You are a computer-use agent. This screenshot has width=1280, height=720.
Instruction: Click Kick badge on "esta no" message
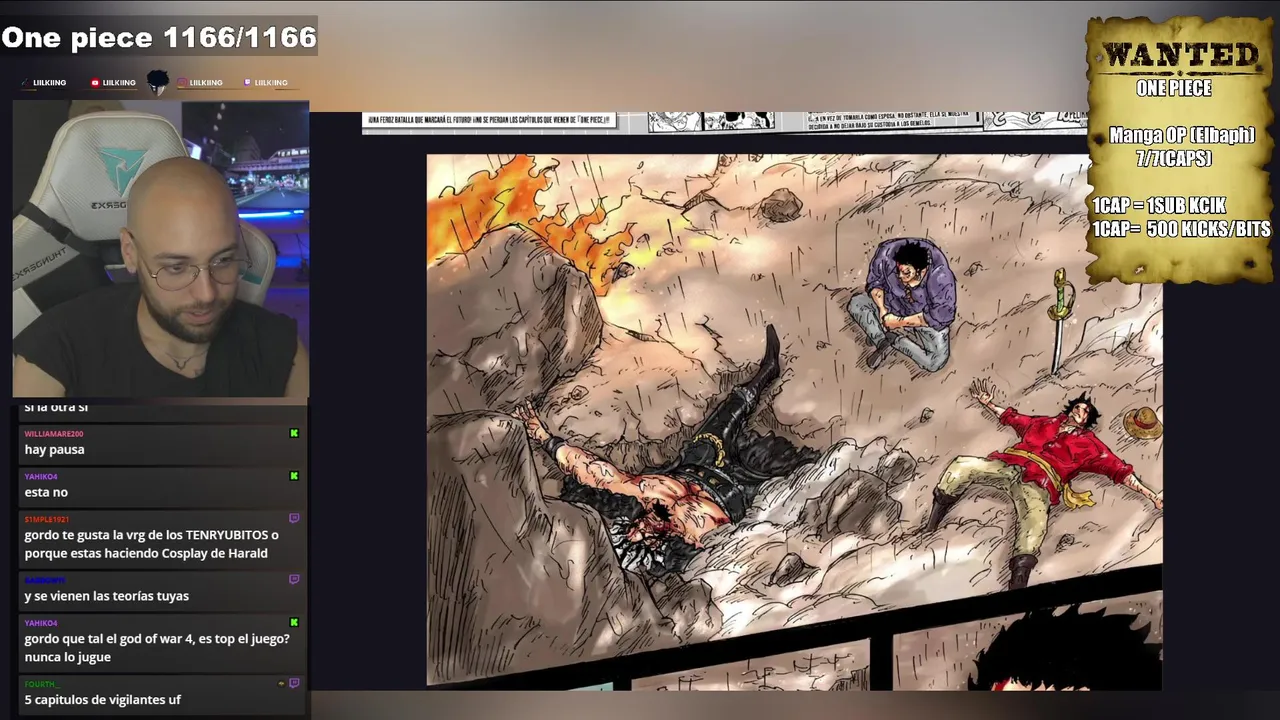coord(294,476)
